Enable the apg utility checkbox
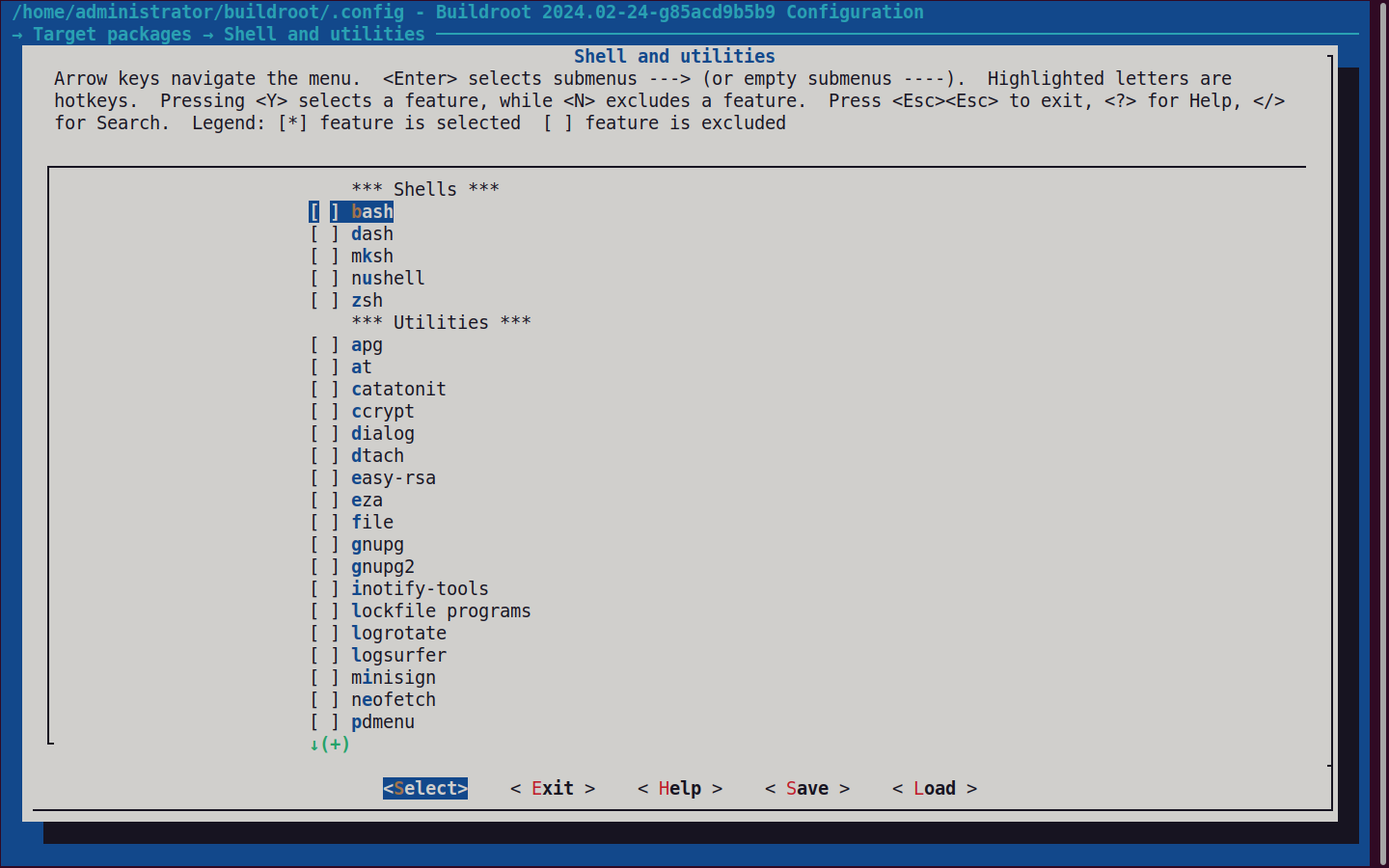 click(324, 345)
